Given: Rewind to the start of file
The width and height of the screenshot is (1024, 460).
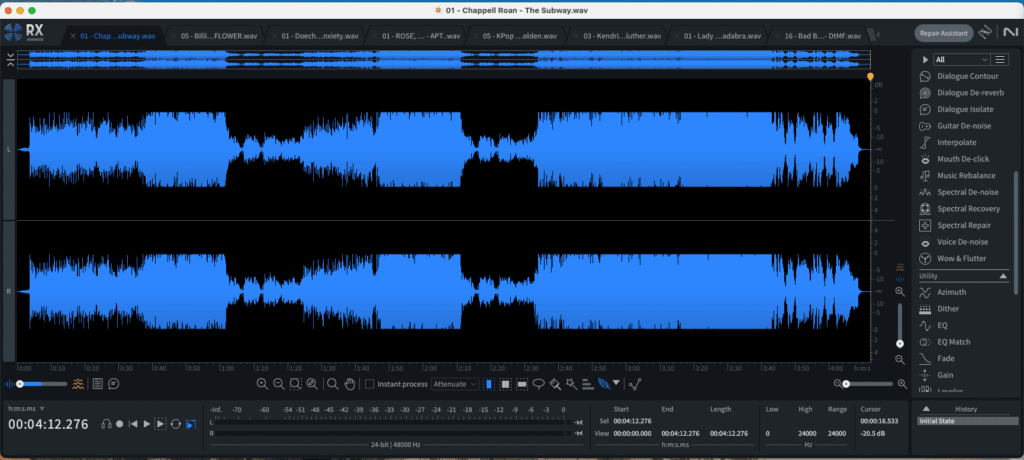Looking at the screenshot, I should (133, 424).
